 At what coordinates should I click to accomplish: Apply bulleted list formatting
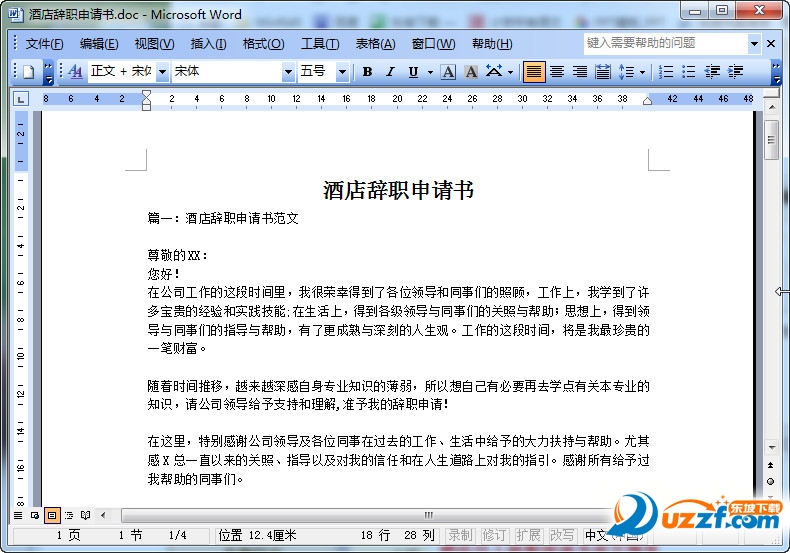click(x=689, y=72)
